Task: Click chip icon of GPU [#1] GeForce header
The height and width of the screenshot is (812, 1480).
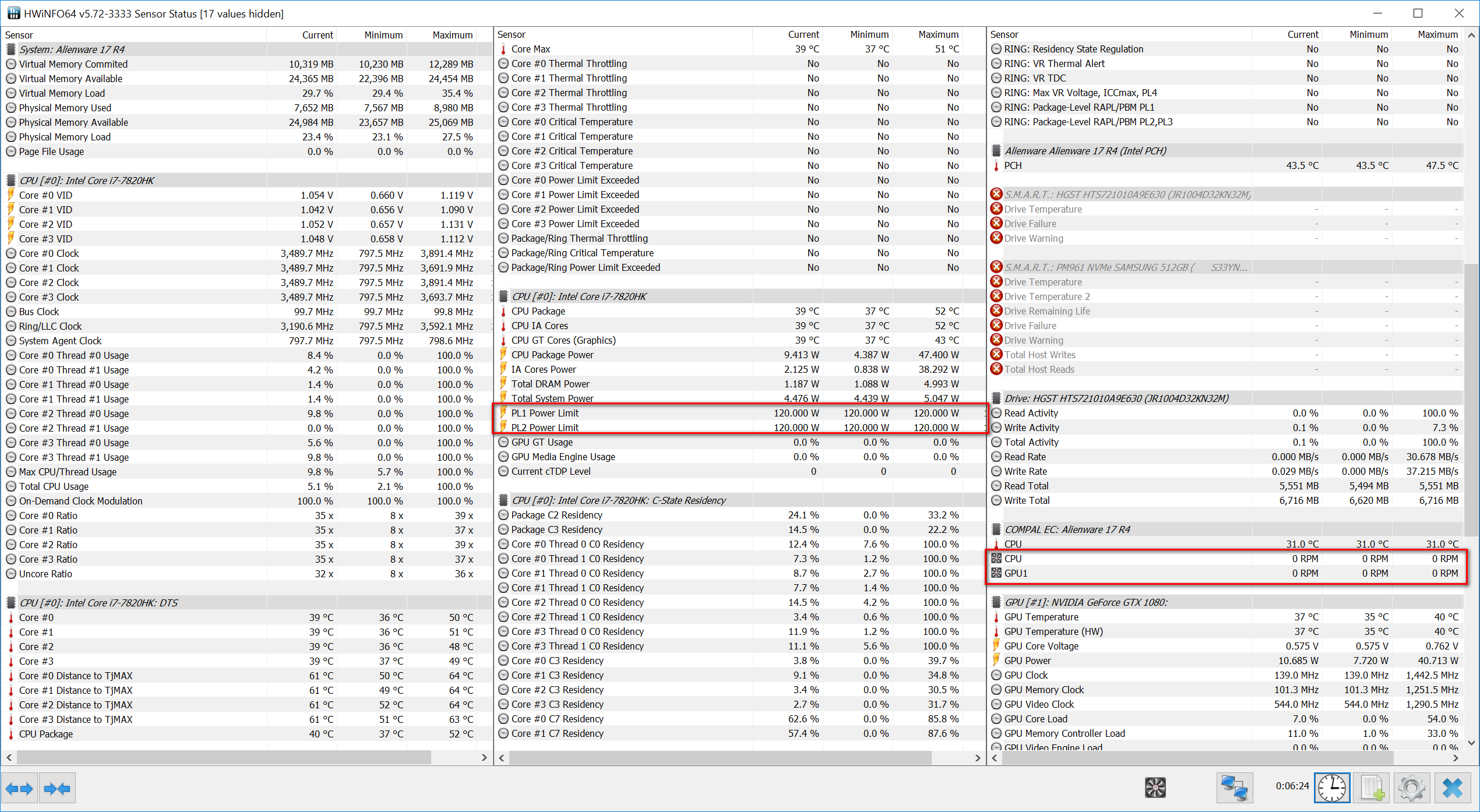Action: [996, 602]
